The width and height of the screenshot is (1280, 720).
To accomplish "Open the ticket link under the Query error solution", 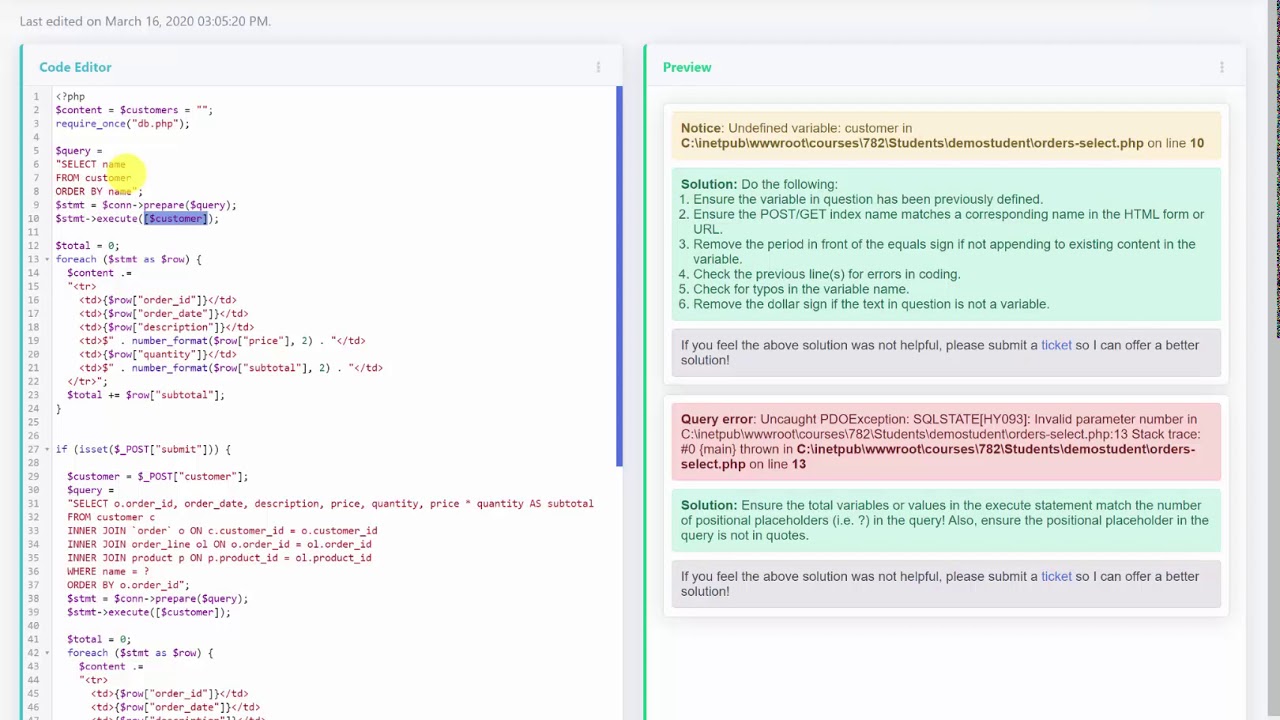I will tap(1056, 576).
